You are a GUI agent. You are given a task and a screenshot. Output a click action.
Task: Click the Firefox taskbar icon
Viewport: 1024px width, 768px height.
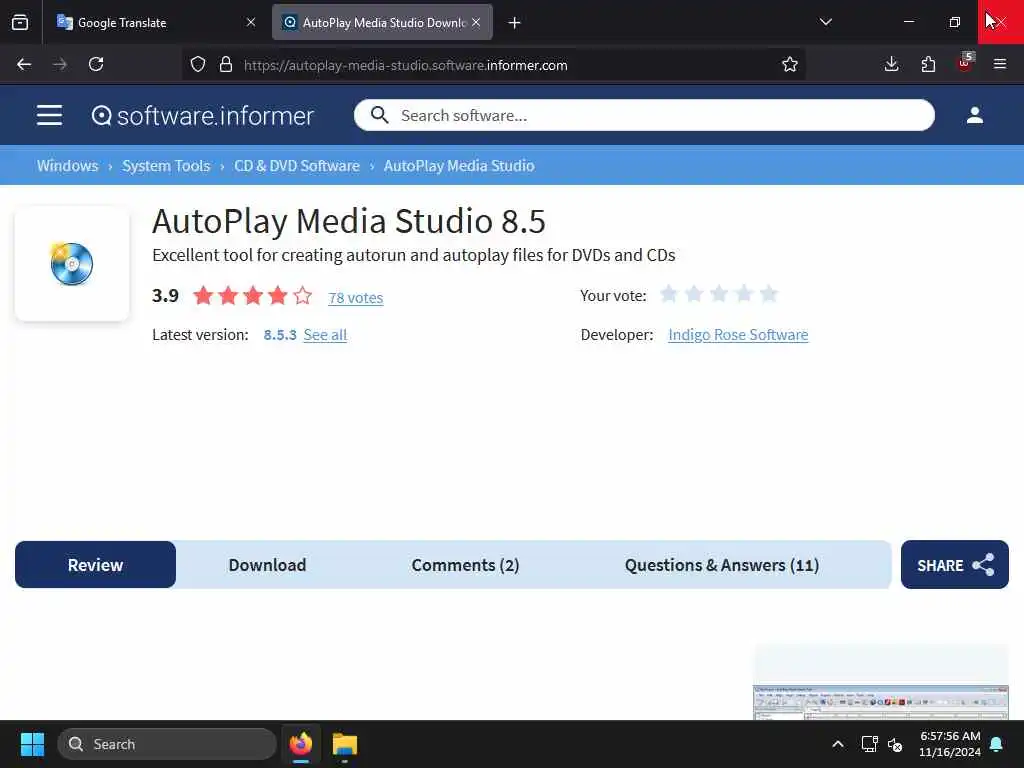click(301, 744)
